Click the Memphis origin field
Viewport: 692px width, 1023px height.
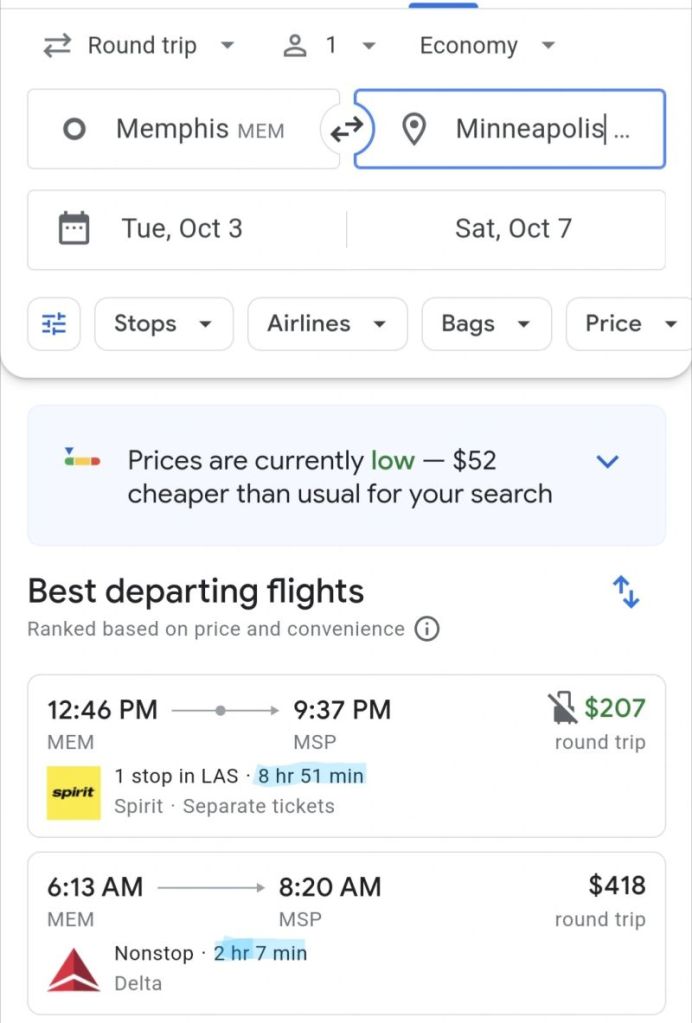tap(184, 130)
